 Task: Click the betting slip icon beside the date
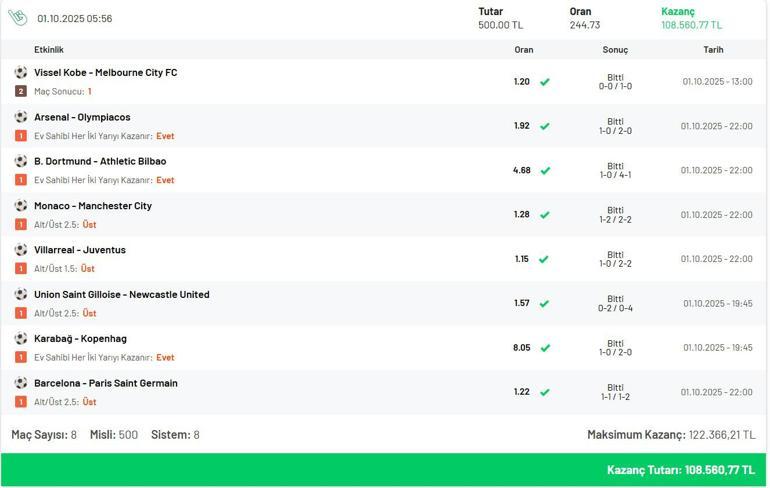click(17, 18)
